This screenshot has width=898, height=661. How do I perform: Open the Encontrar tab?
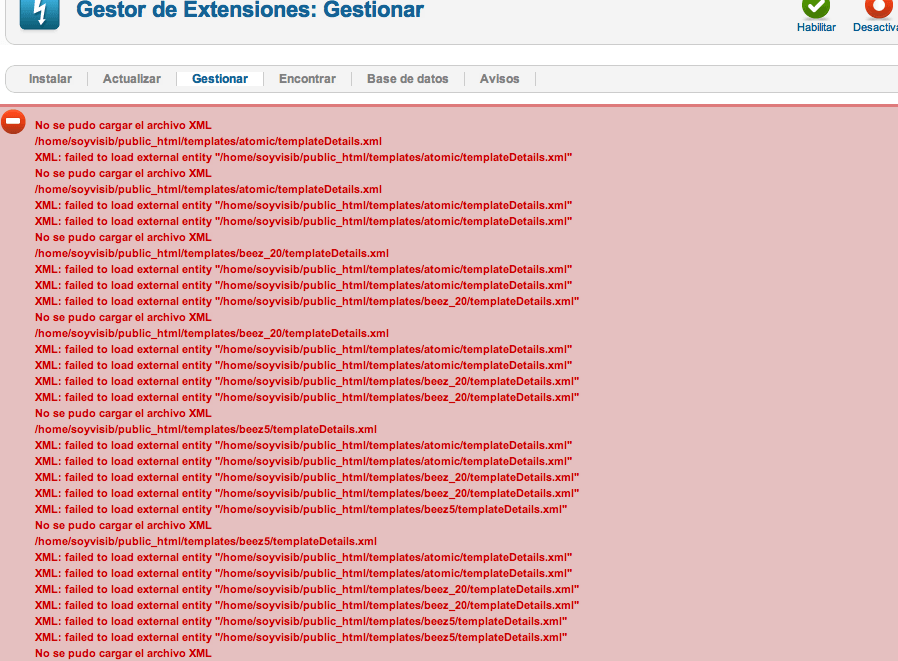308,79
